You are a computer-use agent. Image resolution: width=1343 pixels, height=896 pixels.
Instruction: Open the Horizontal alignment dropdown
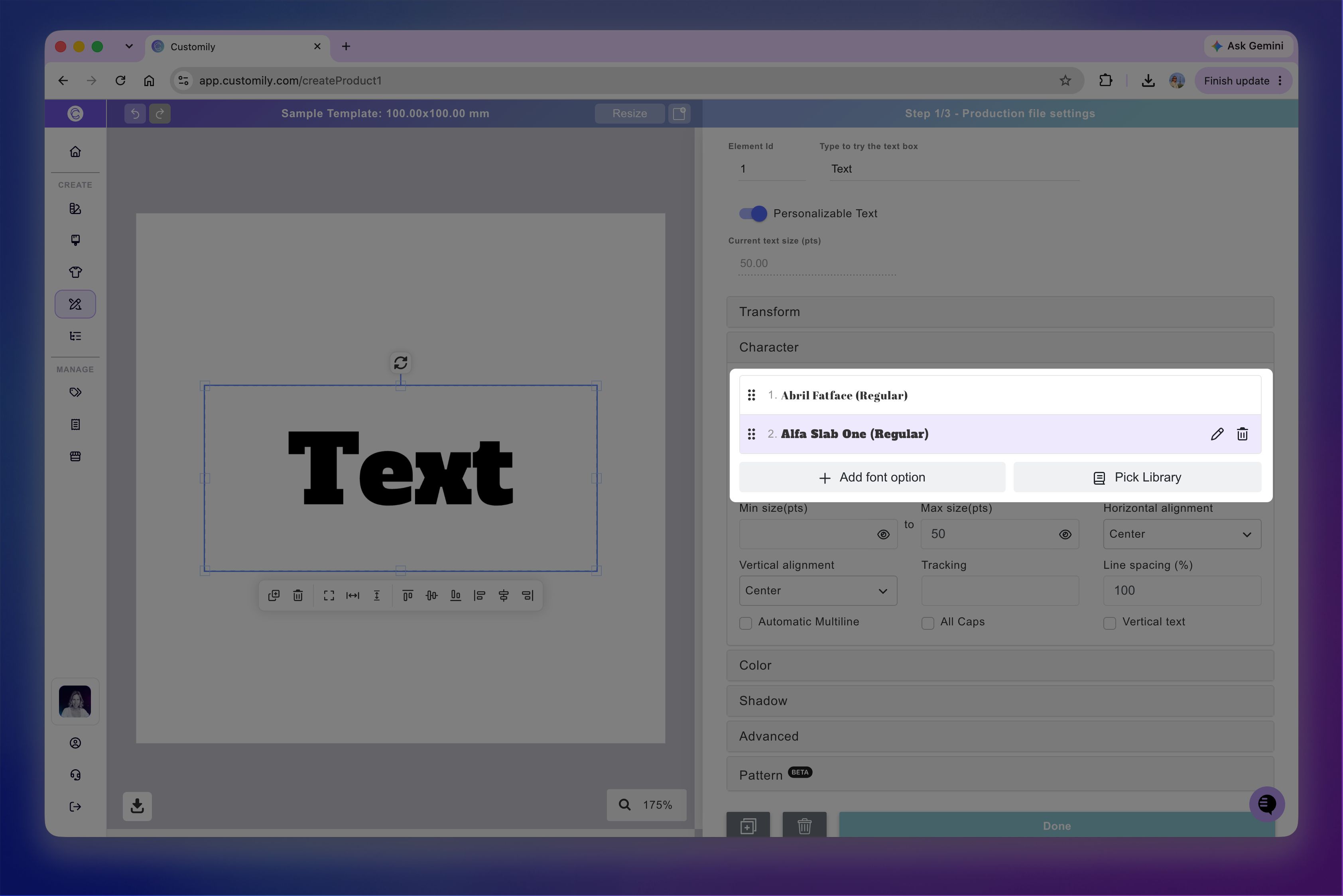[1182, 534]
